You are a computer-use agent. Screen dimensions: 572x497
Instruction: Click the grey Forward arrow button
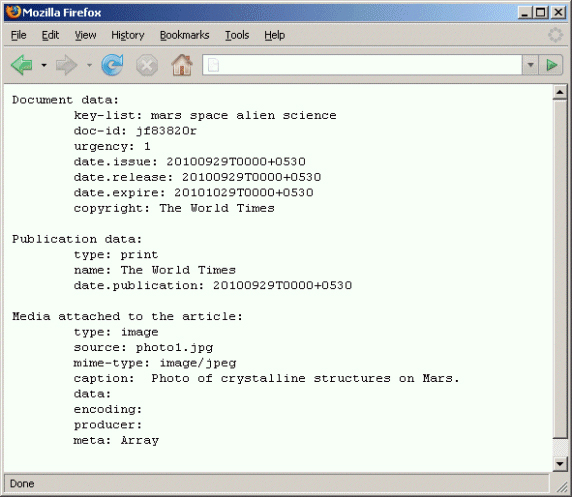(x=66, y=65)
